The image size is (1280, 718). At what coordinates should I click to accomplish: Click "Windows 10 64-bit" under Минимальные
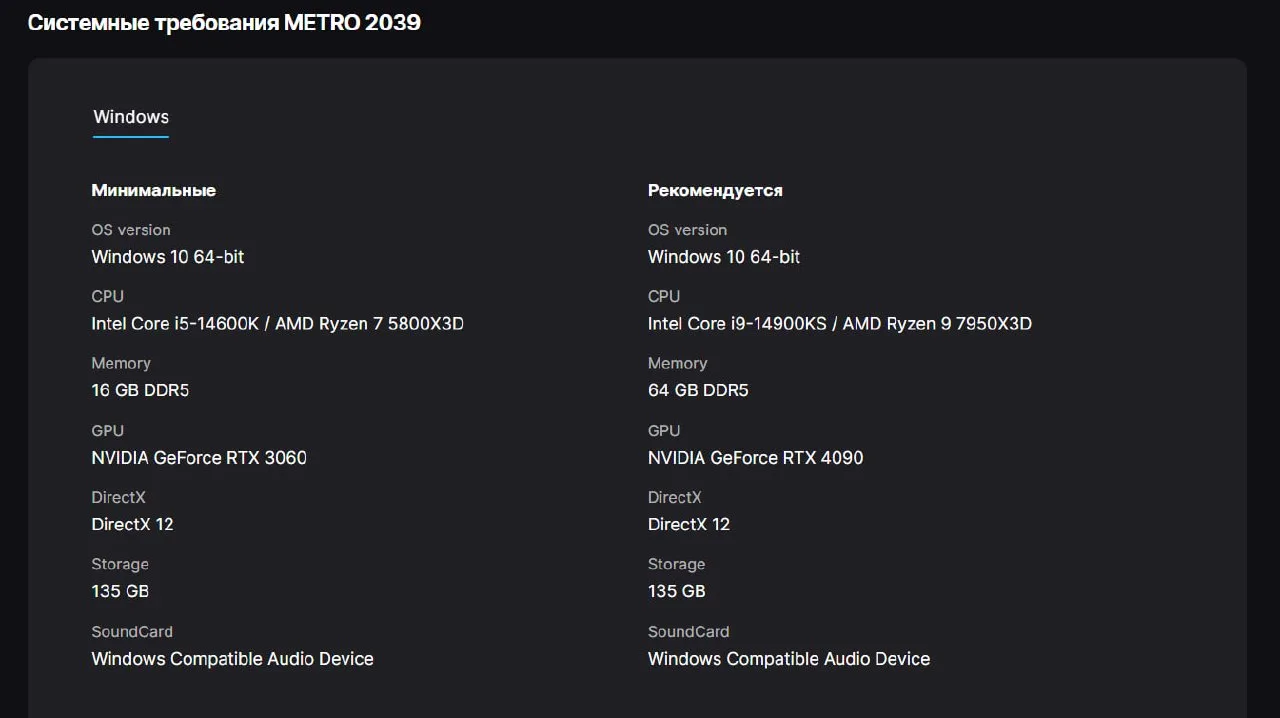(x=168, y=256)
